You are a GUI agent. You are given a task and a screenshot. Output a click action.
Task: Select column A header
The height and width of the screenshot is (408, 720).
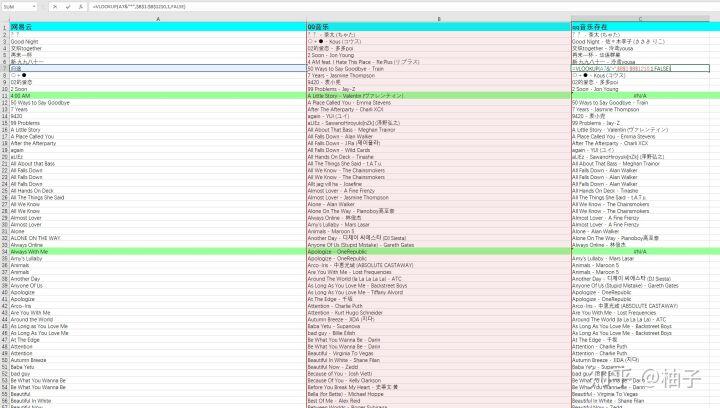(158, 19)
